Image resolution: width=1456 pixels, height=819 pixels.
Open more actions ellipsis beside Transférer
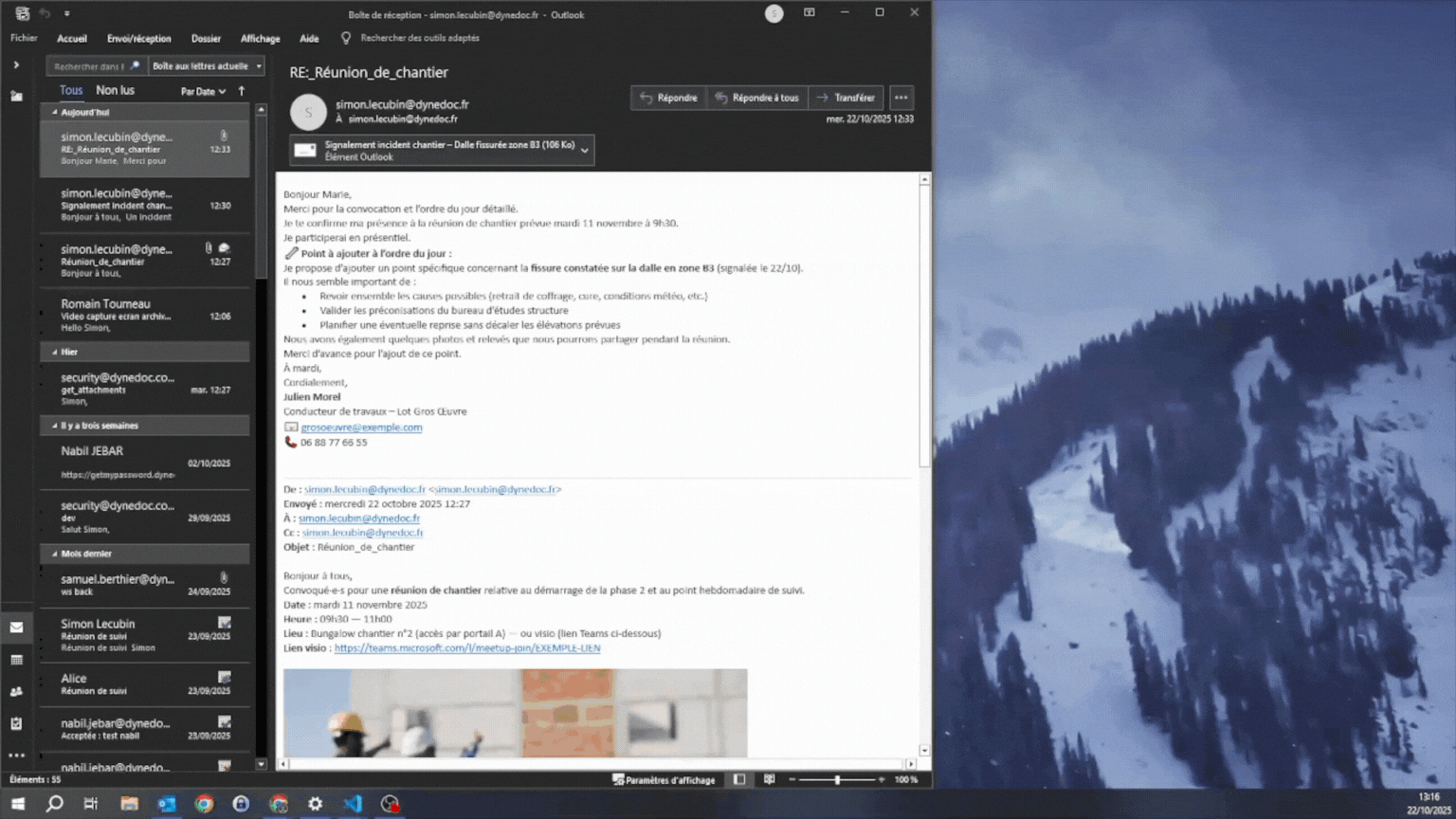click(x=901, y=98)
